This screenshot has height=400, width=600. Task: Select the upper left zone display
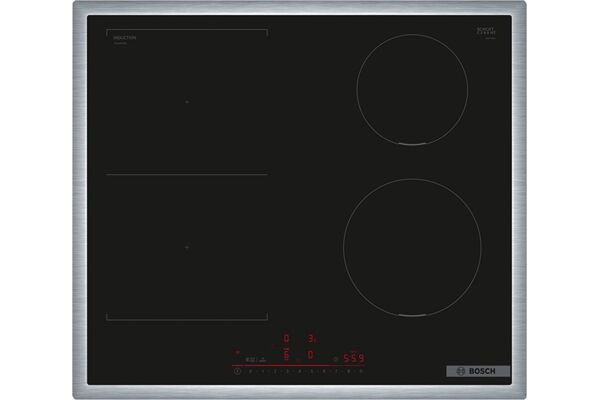click(286, 338)
